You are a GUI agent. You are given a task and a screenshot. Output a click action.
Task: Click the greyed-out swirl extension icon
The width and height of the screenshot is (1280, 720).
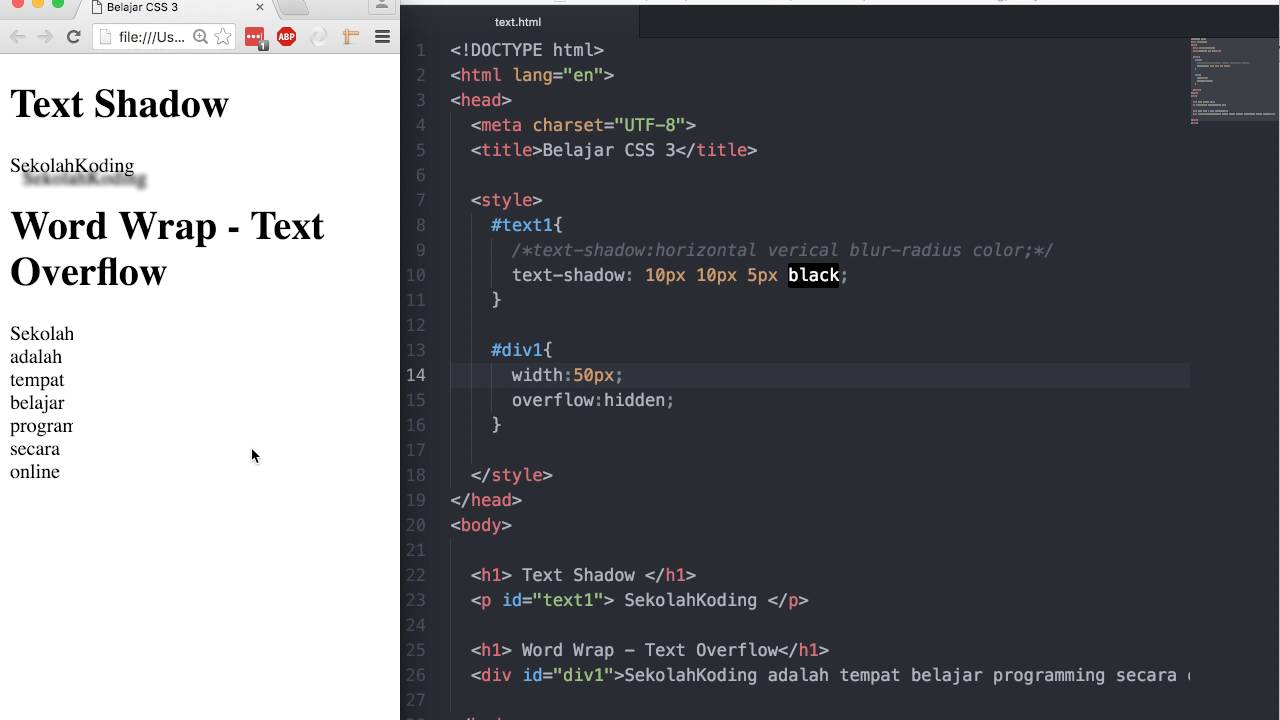point(318,37)
